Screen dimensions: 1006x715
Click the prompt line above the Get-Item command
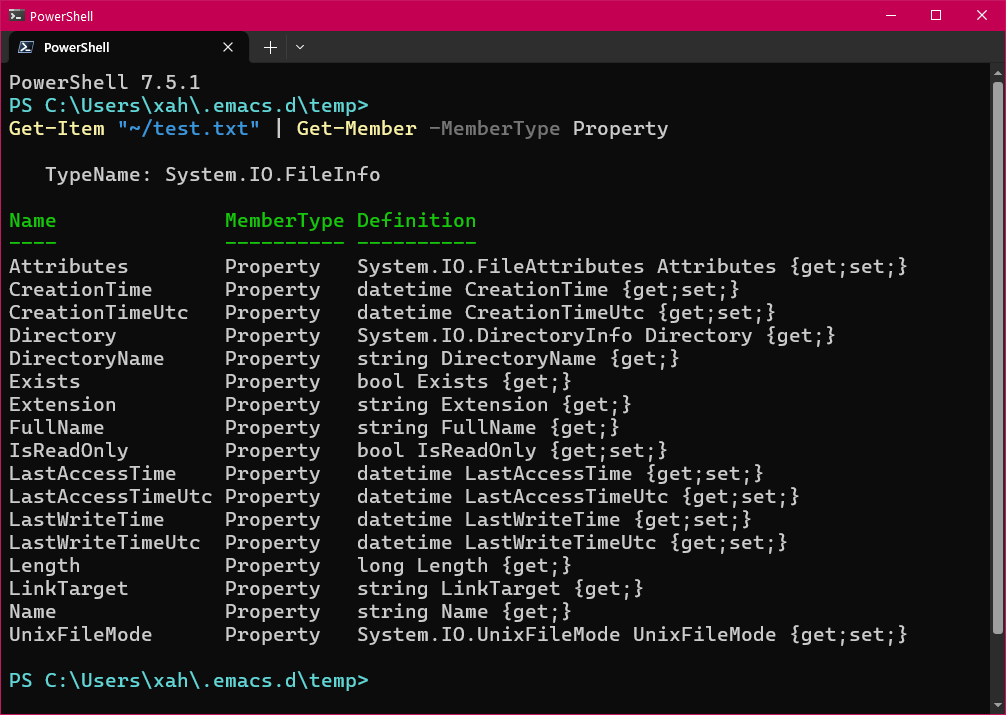(x=189, y=105)
